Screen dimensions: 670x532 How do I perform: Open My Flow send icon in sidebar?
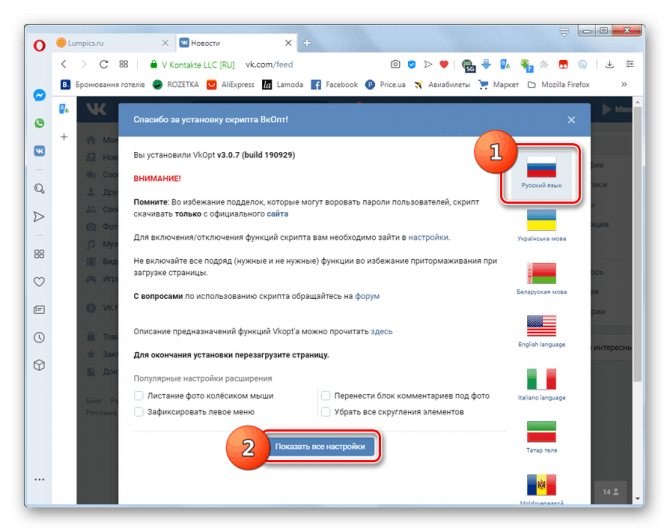[39, 217]
